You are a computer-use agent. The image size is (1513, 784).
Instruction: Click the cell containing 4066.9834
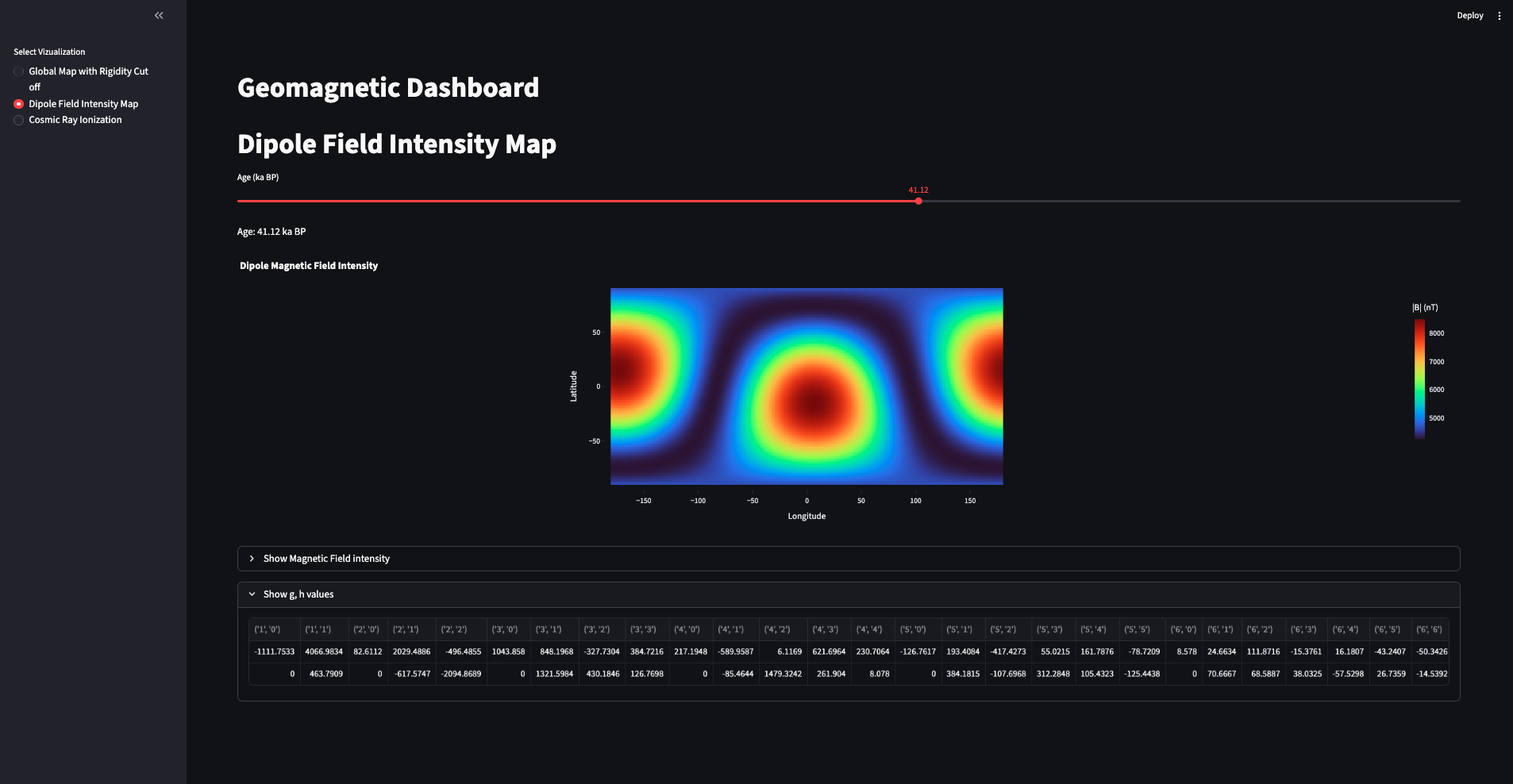point(323,651)
